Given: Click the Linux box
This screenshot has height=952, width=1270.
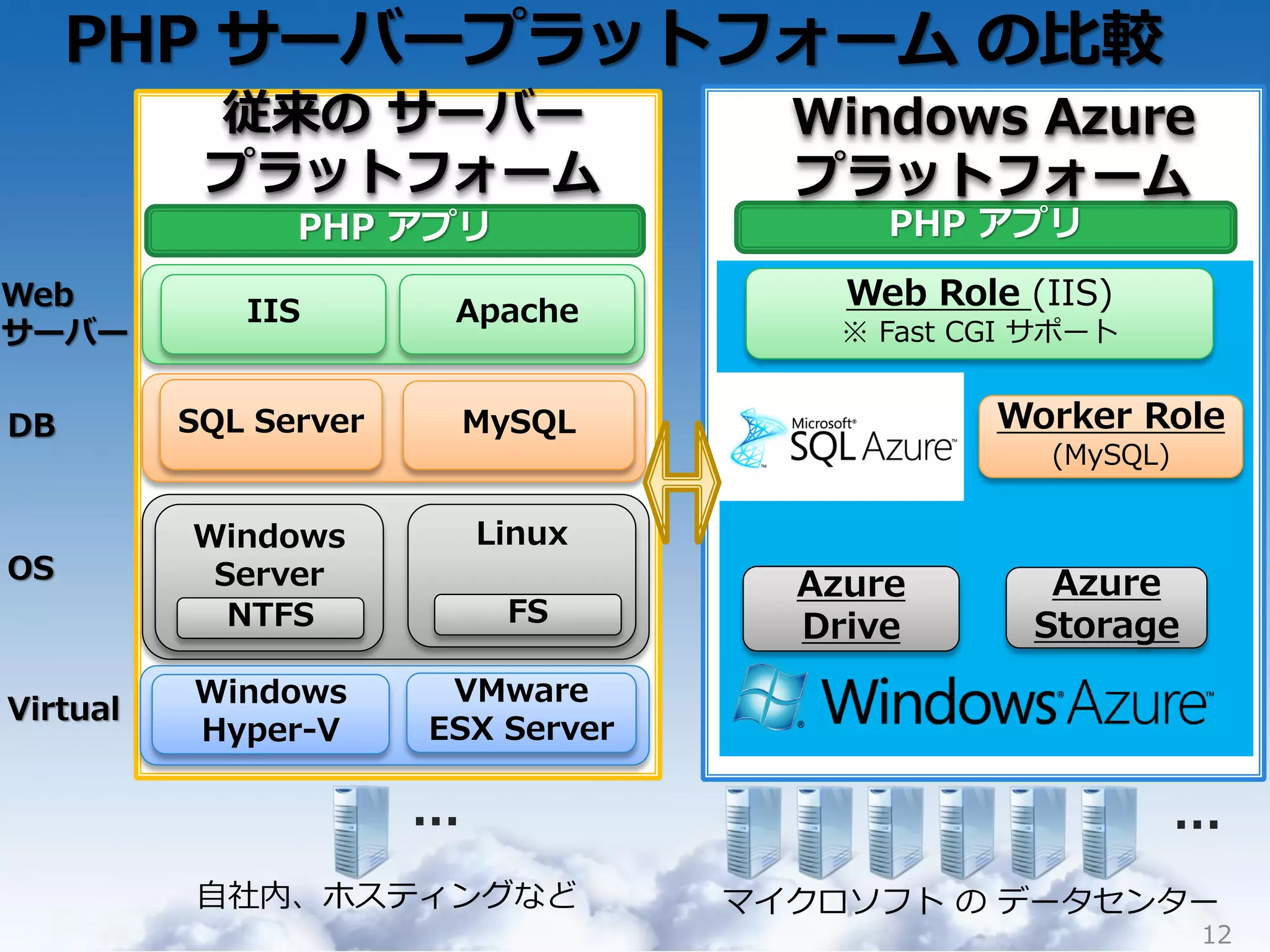Looking at the screenshot, I should [522, 575].
